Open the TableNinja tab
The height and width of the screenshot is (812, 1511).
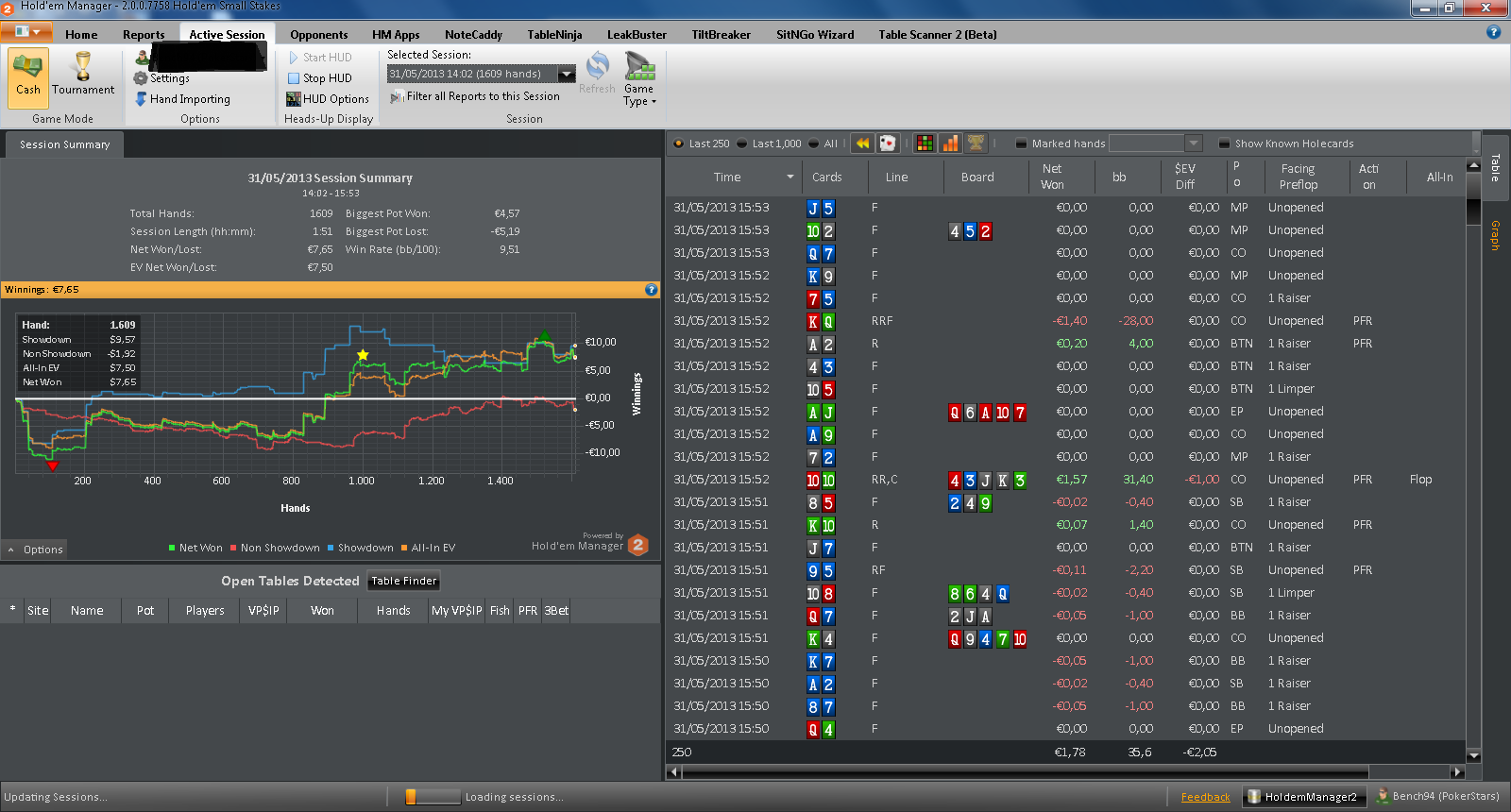(554, 35)
